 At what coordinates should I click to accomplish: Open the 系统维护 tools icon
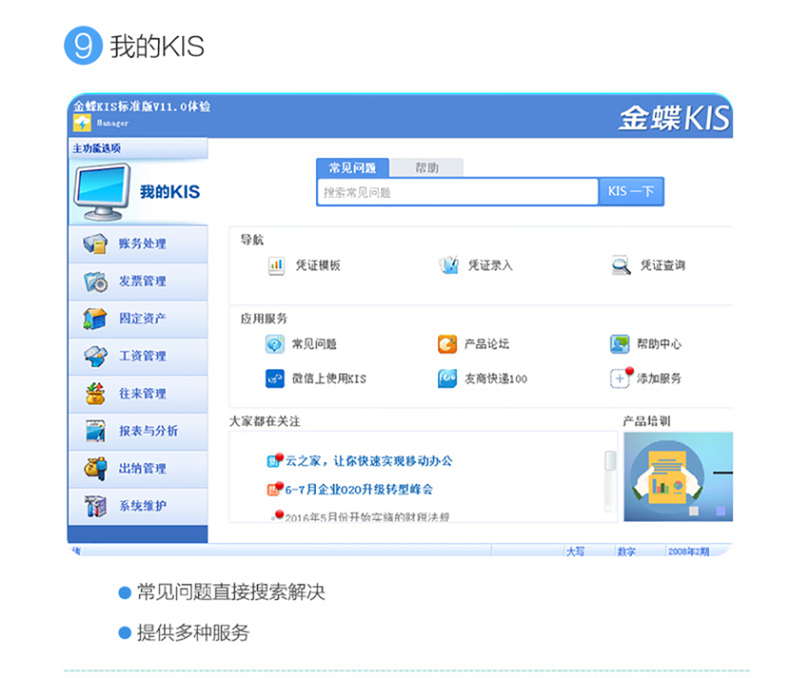(x=95, y=506)
